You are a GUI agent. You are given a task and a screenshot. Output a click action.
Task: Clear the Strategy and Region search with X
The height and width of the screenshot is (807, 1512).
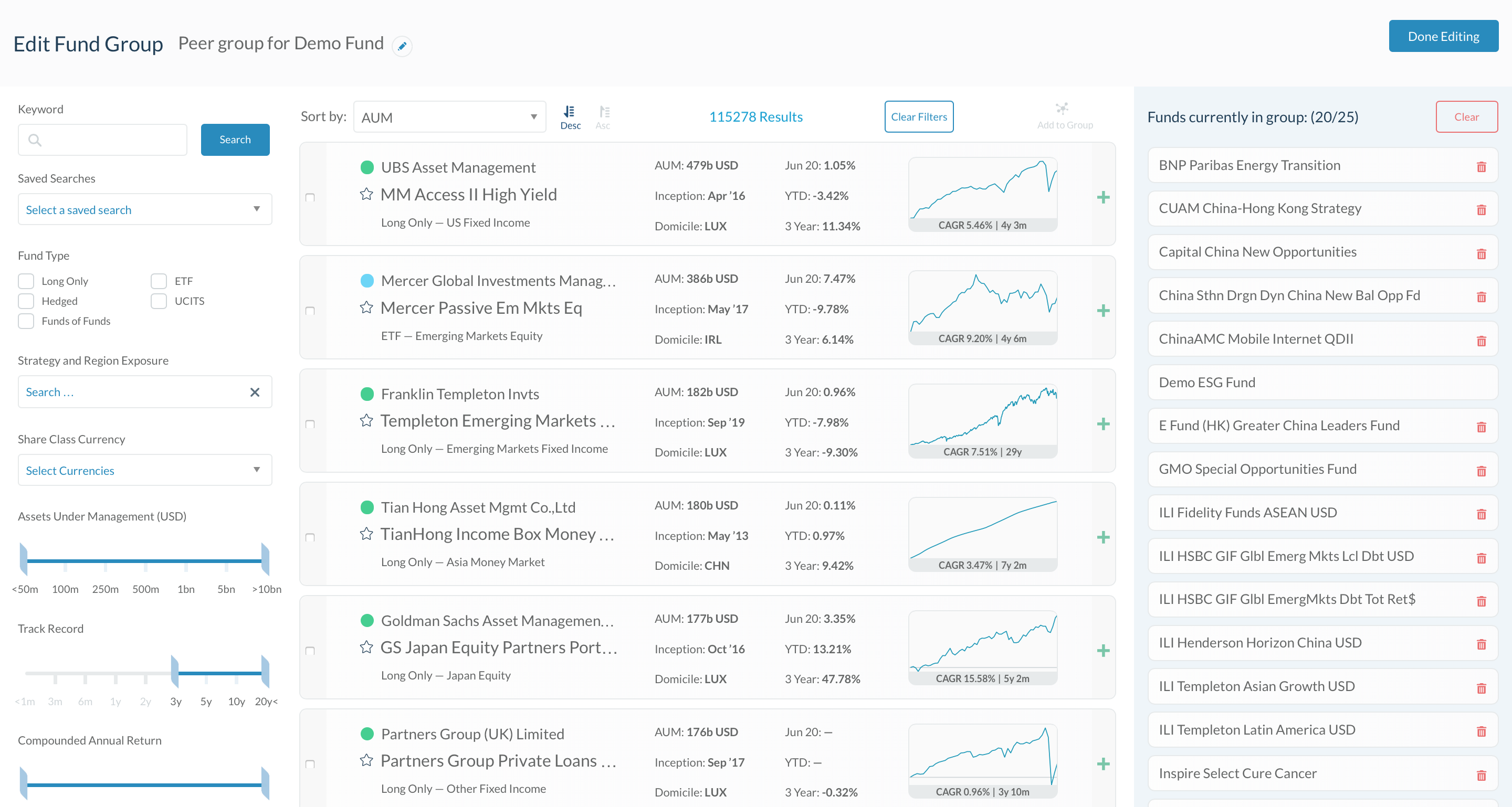tap(255, 392)
